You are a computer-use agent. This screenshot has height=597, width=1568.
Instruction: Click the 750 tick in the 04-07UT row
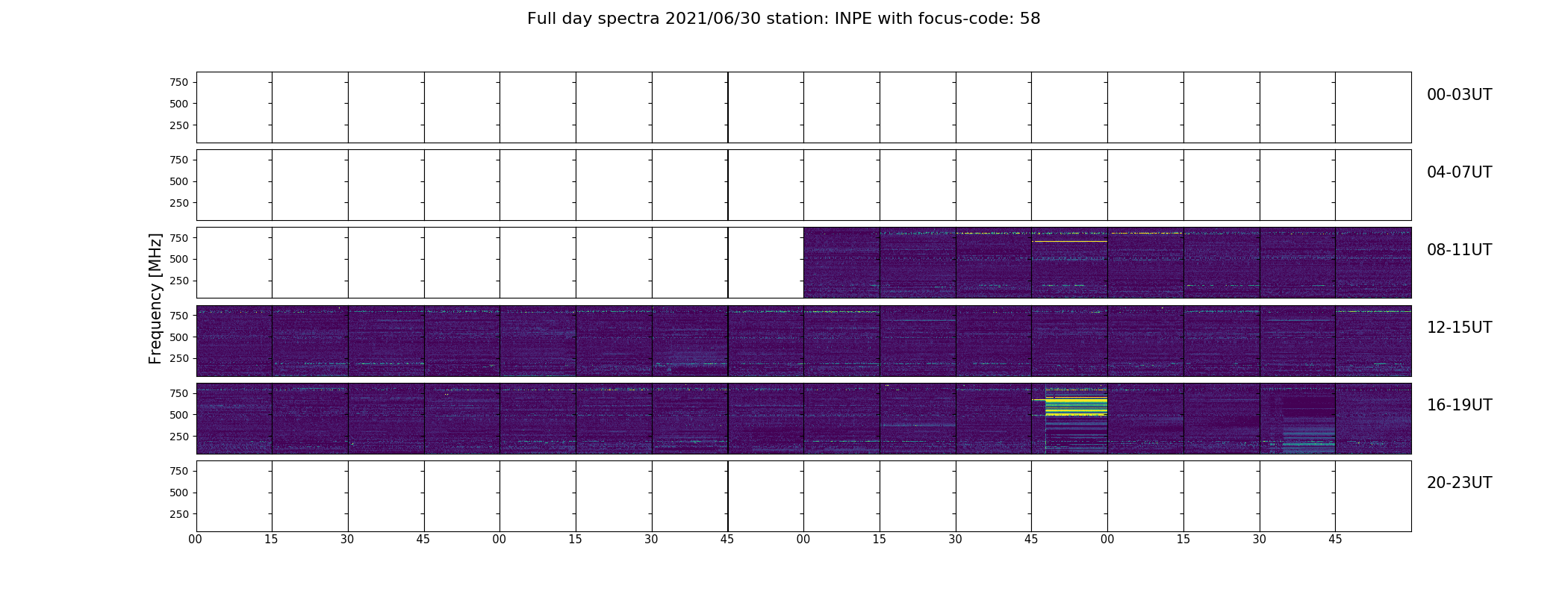point(179,160)
